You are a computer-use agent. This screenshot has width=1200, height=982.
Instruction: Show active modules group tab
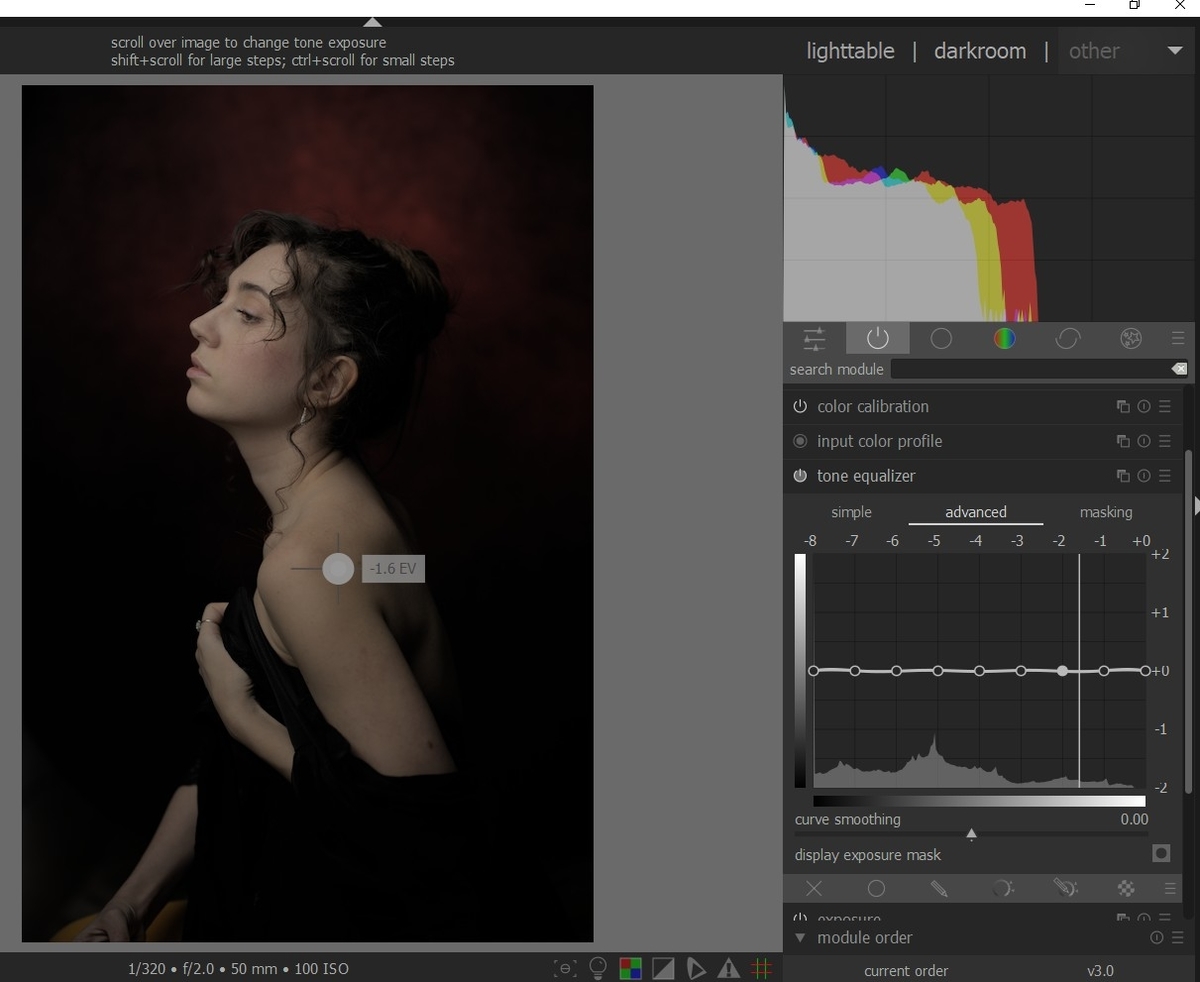pyautogui.click(x=878, y=339)
